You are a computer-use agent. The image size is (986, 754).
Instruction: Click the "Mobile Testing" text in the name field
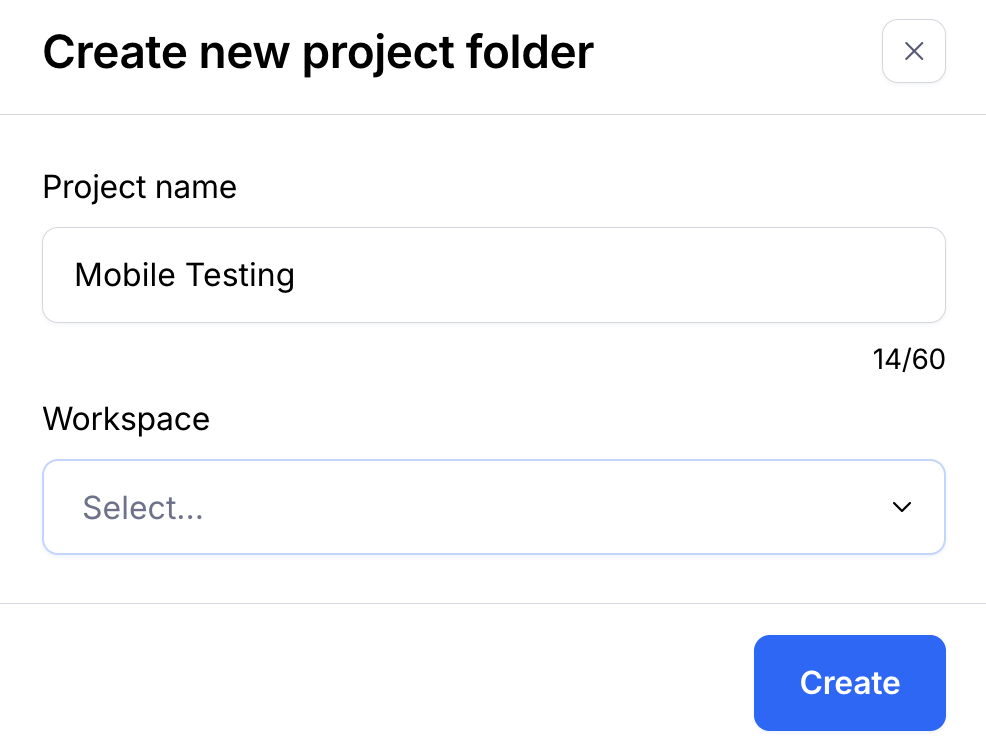tap(184, 275)
